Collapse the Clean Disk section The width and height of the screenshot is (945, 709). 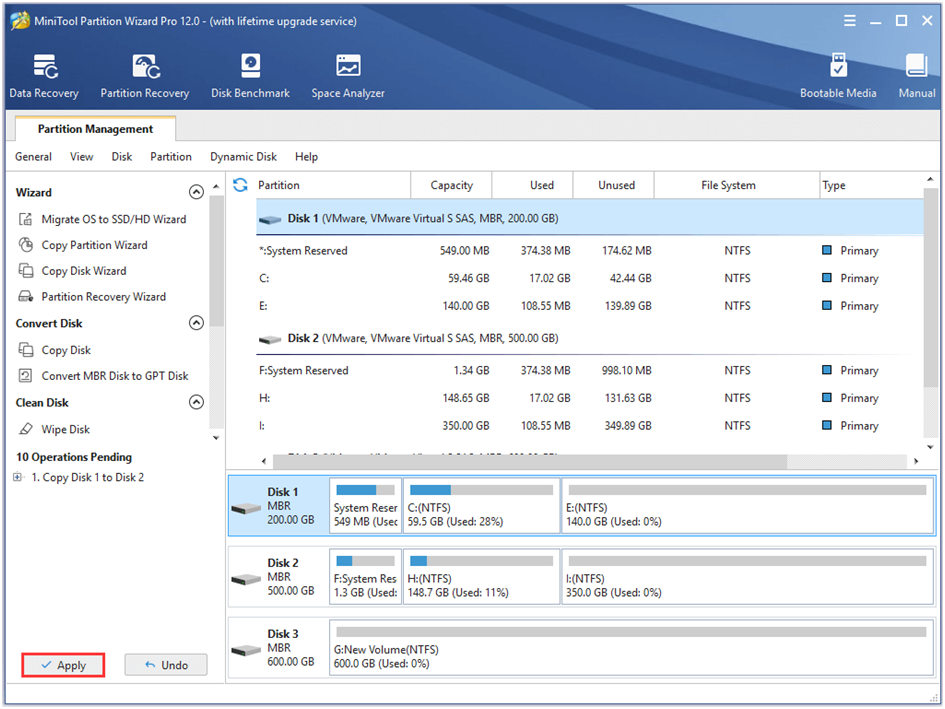point(196,402)
